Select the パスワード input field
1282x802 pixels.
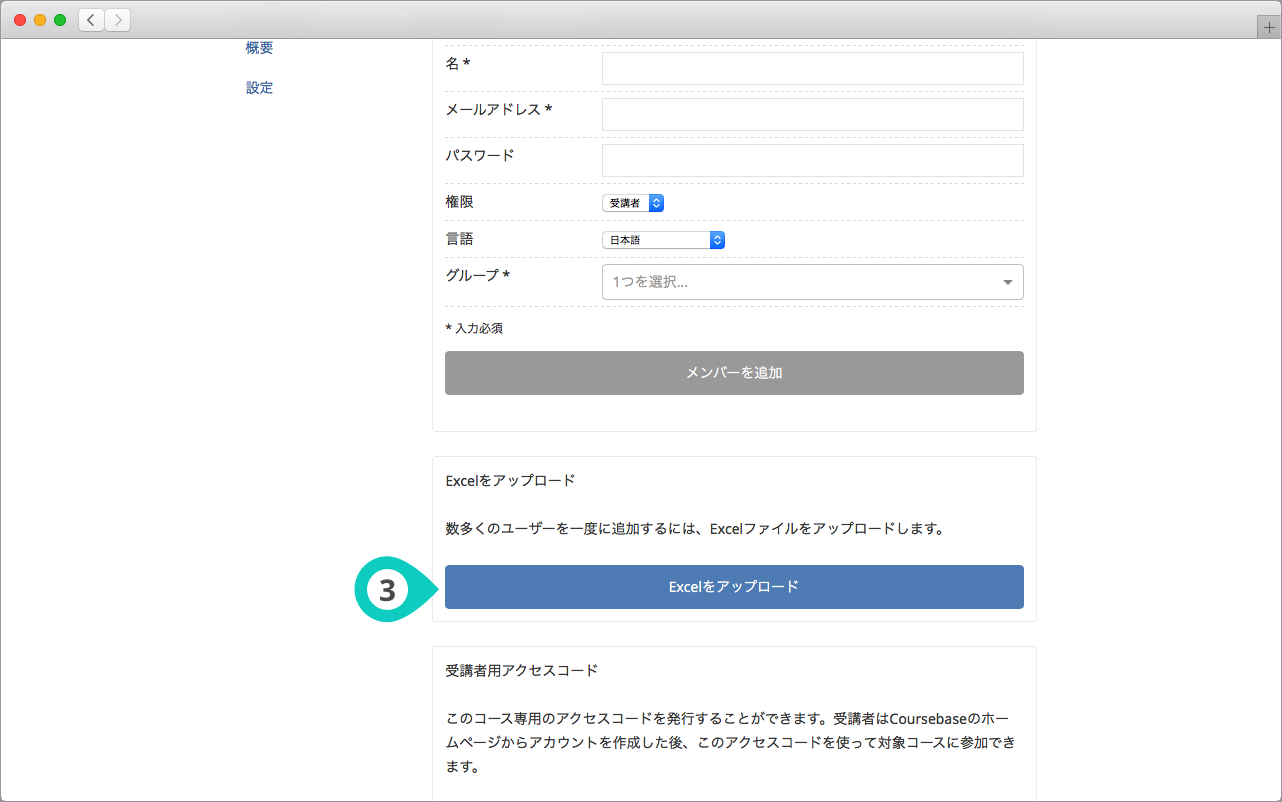click(812, 161)
